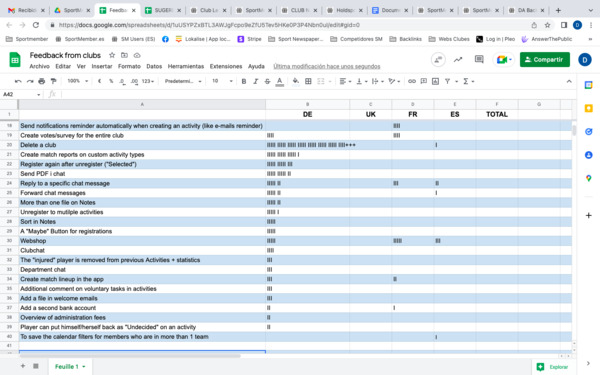Open the all sheets list icon
Viewport: 600px width, 375px height.
coord(36,366)
